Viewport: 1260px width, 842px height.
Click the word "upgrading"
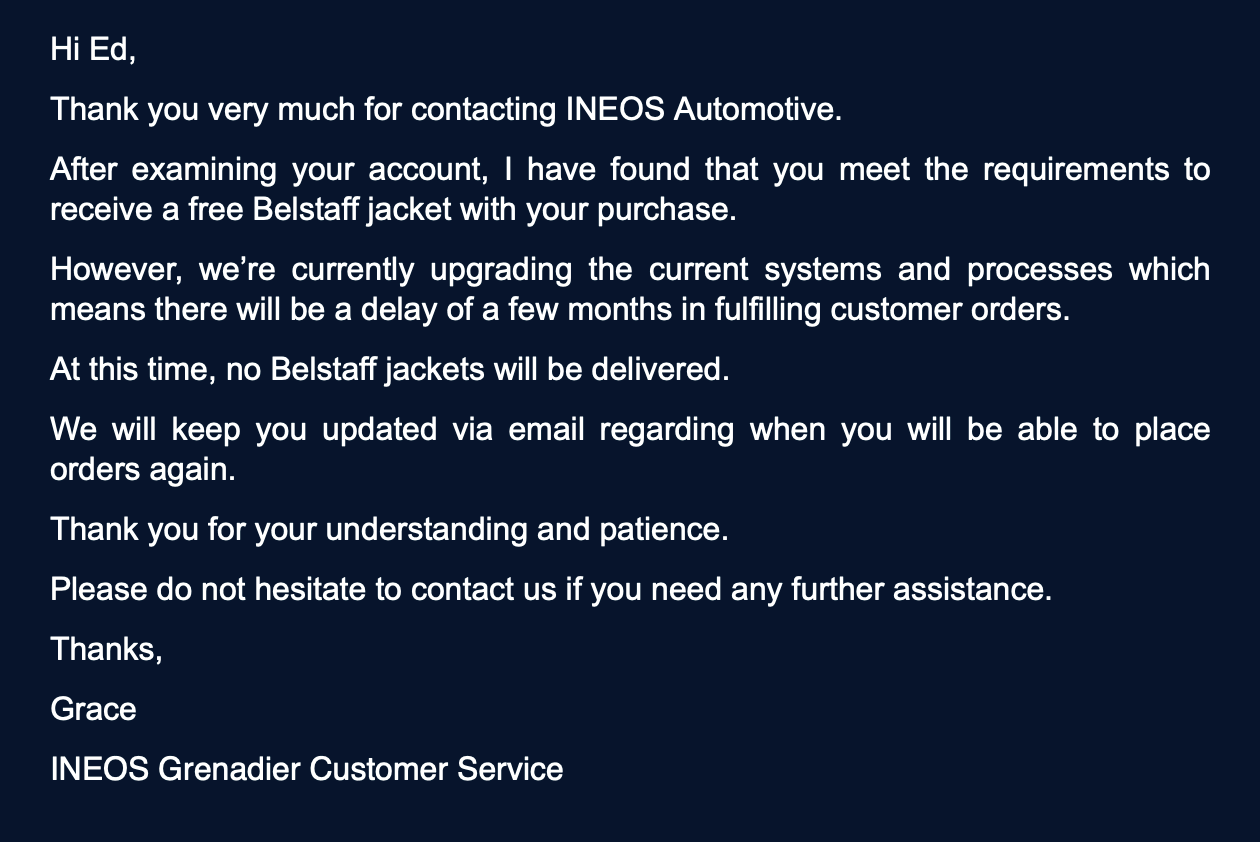(501, 270)
